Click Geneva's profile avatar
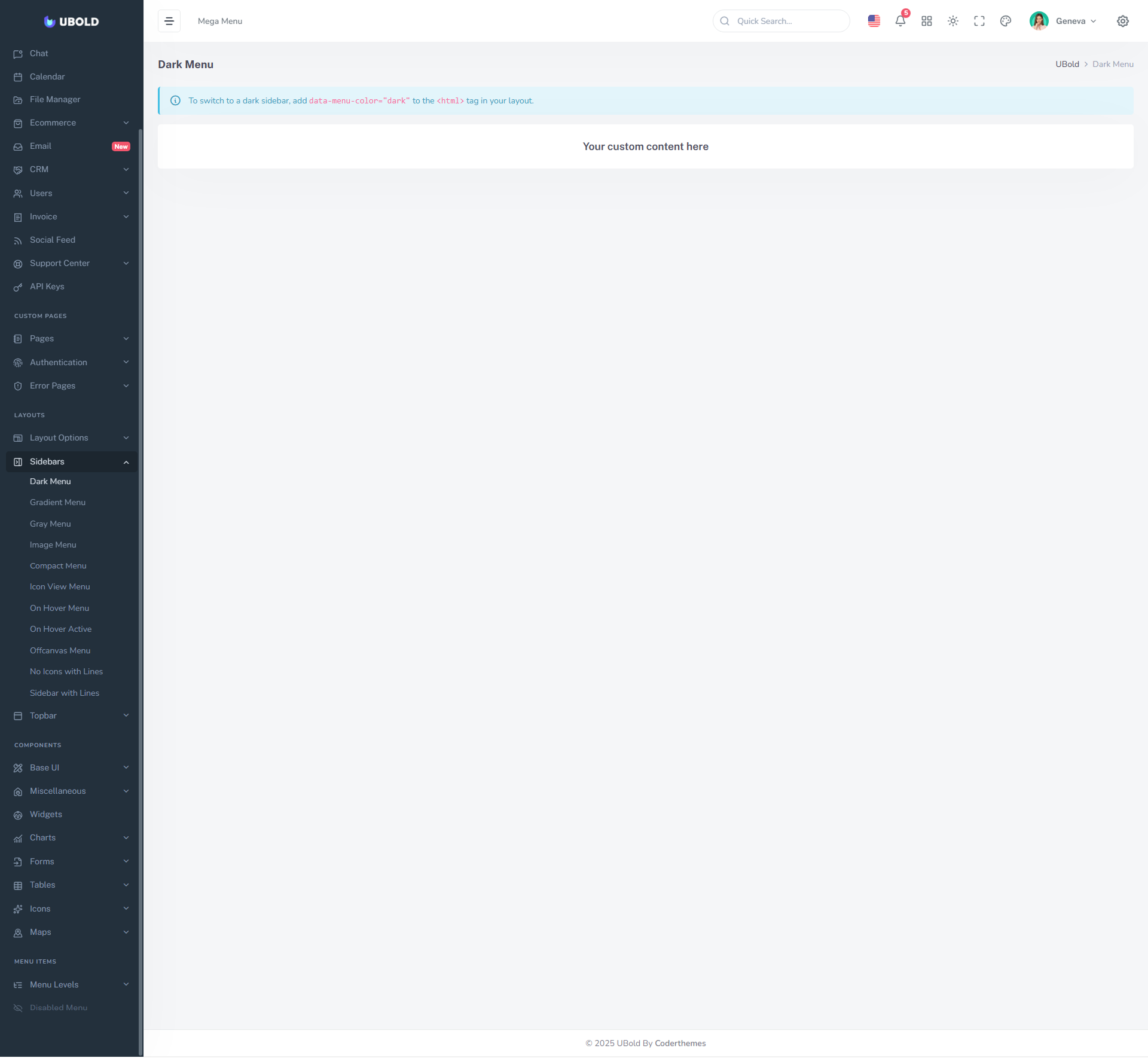The image size is (1148, 1058). coord(1039,21)
